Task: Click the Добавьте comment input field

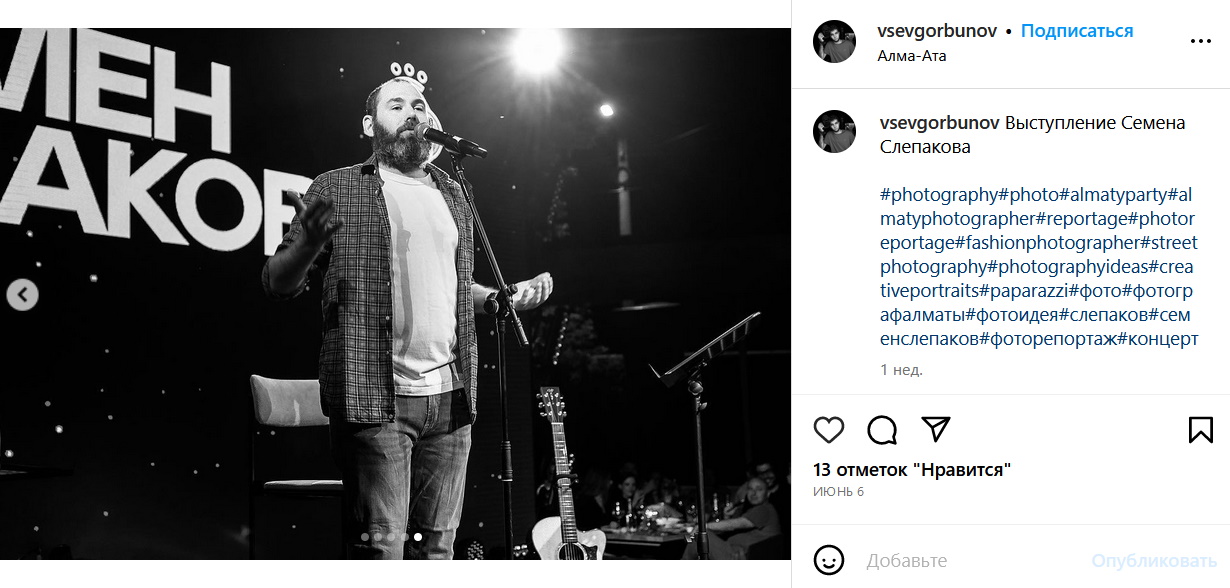Action: 970,561
